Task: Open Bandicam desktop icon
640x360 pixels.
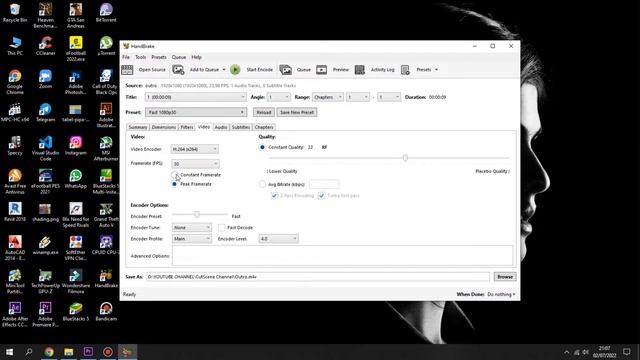Action: (106, 309)
